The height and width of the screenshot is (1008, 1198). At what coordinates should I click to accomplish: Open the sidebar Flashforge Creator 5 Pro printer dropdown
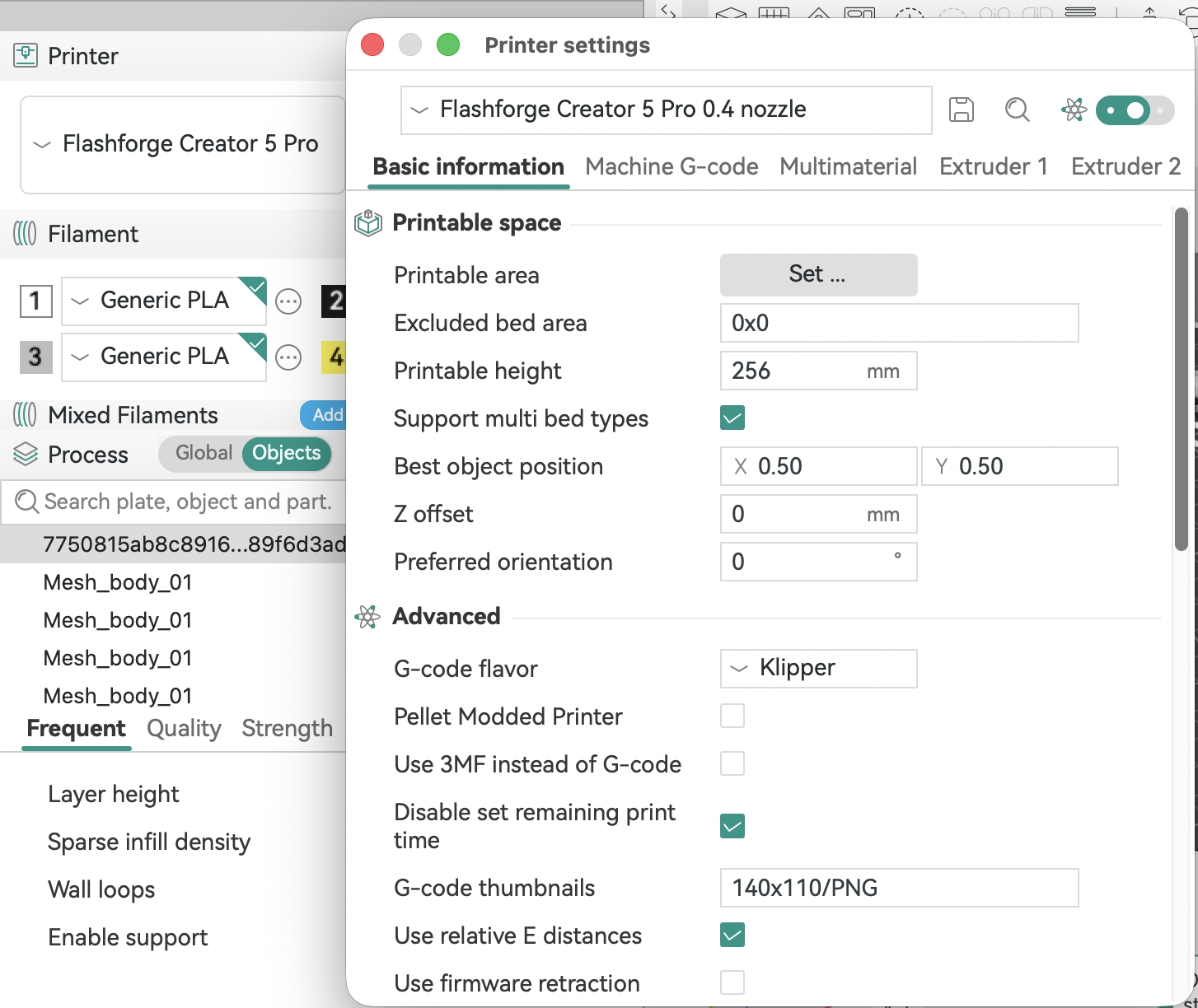(182, 144)
